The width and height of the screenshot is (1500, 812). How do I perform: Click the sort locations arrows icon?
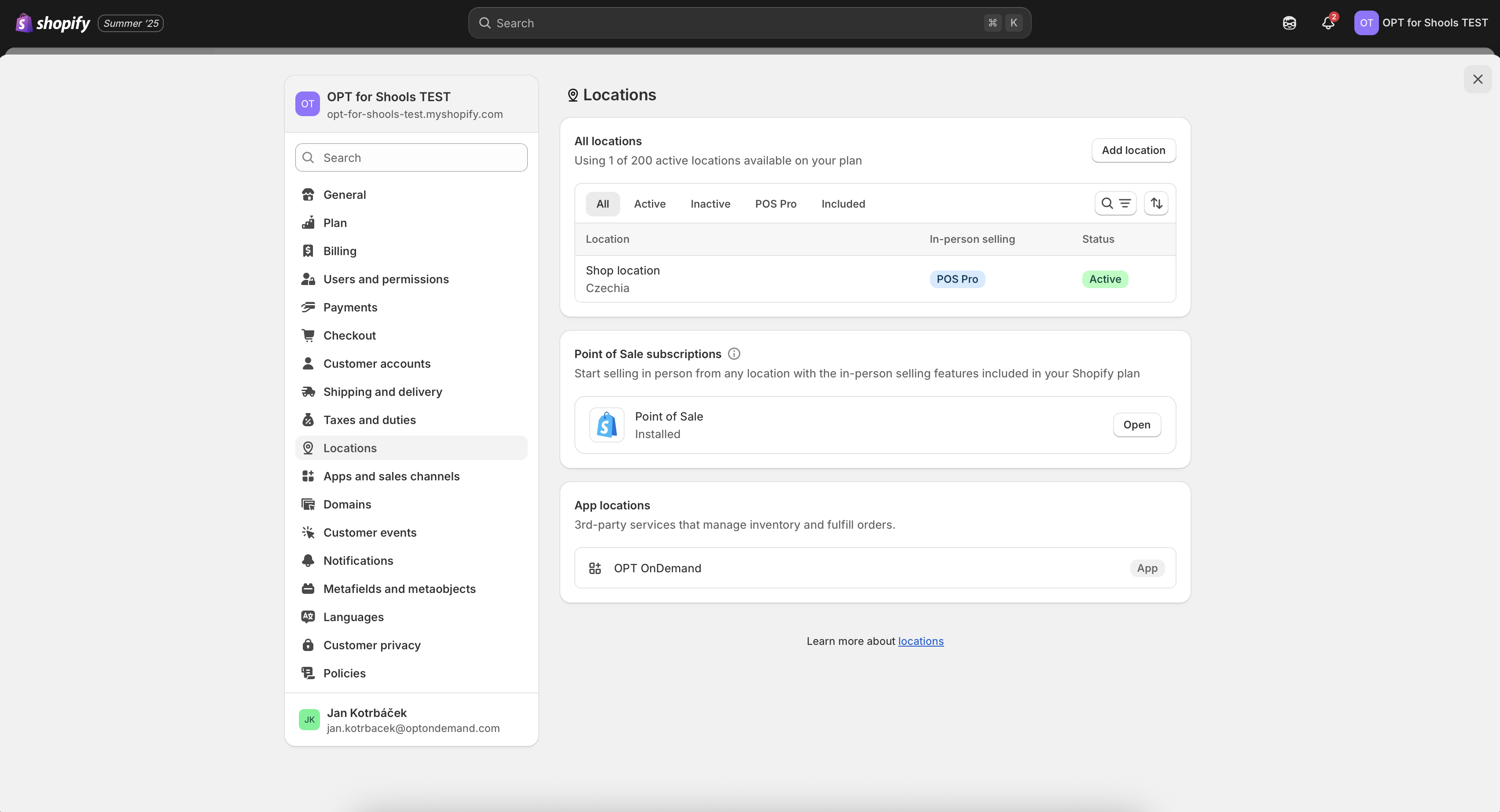click(x=1156, y=203)
